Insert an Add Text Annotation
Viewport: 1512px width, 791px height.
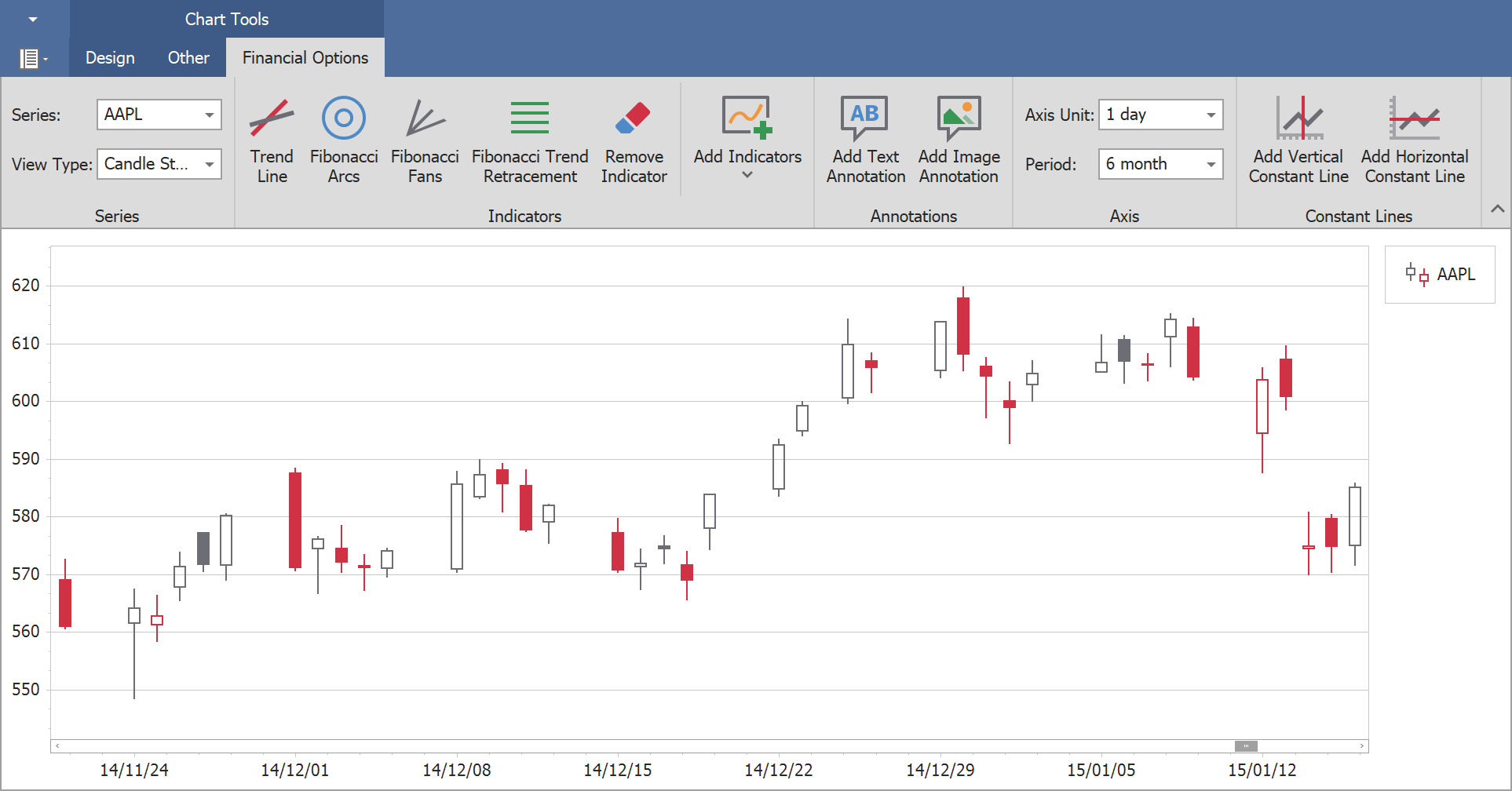[x=865, y=140]
